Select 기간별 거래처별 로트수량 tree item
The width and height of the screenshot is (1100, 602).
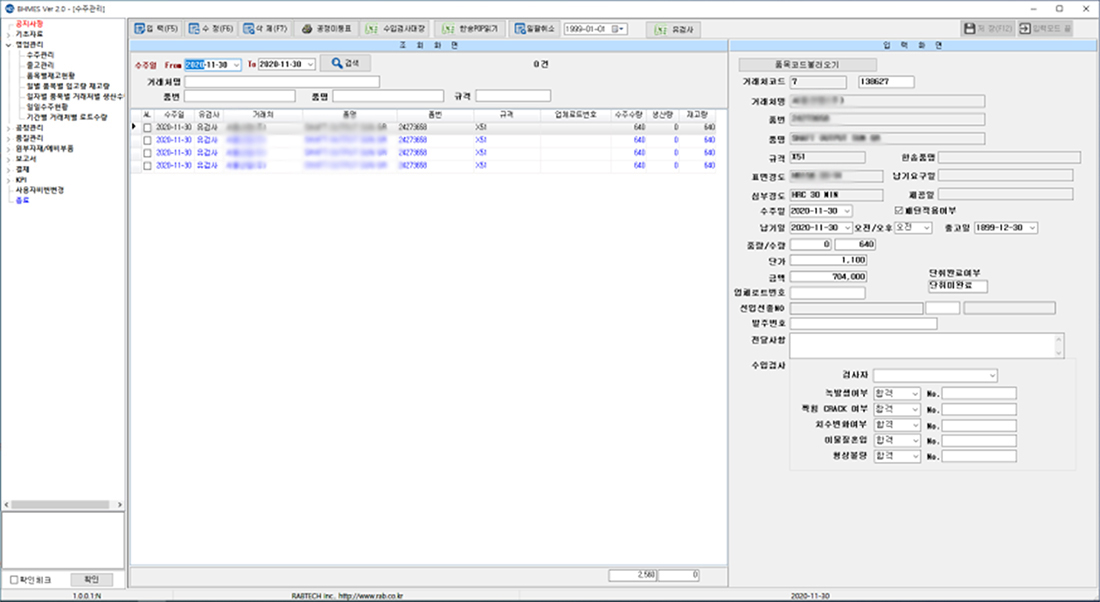tap(67, 117)
